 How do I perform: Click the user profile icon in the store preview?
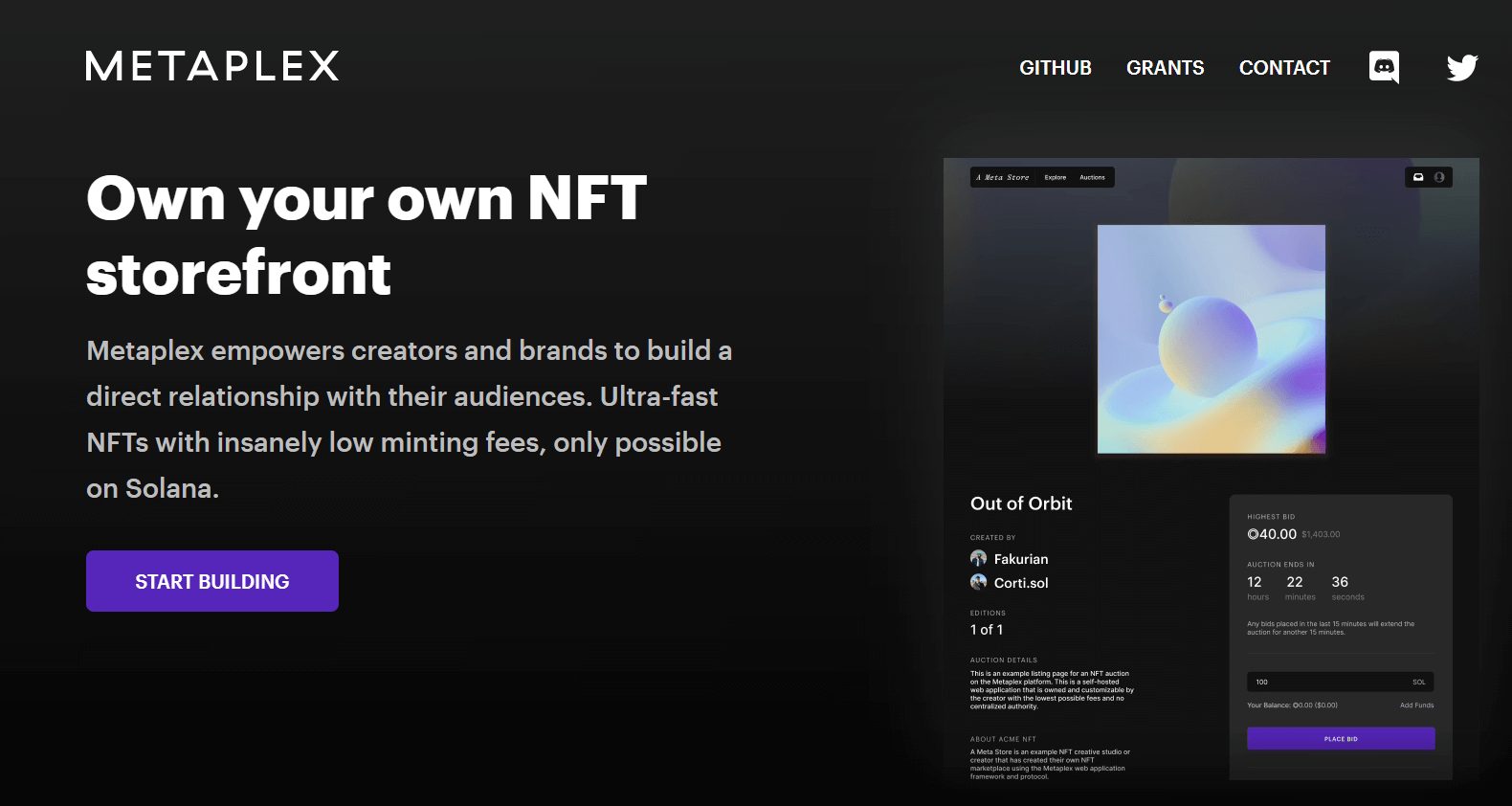click(x=1439, y=177)
